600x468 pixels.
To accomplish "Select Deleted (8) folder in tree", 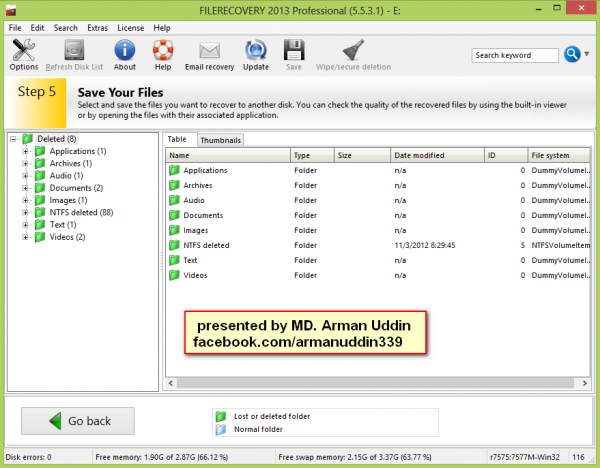I will (57, 139).
